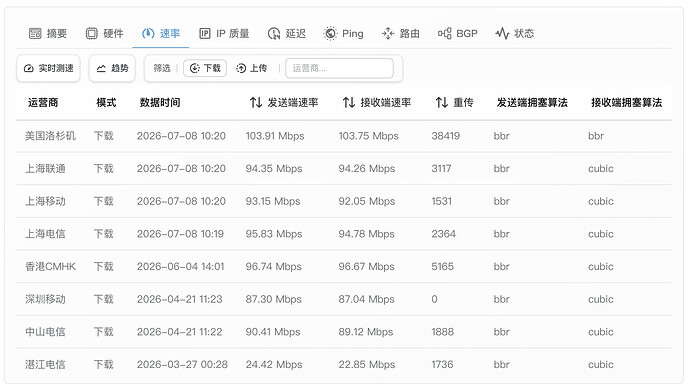Click the 发送端拥塞算法 column header
Screen dimensions: 690x388
[532, 102]
